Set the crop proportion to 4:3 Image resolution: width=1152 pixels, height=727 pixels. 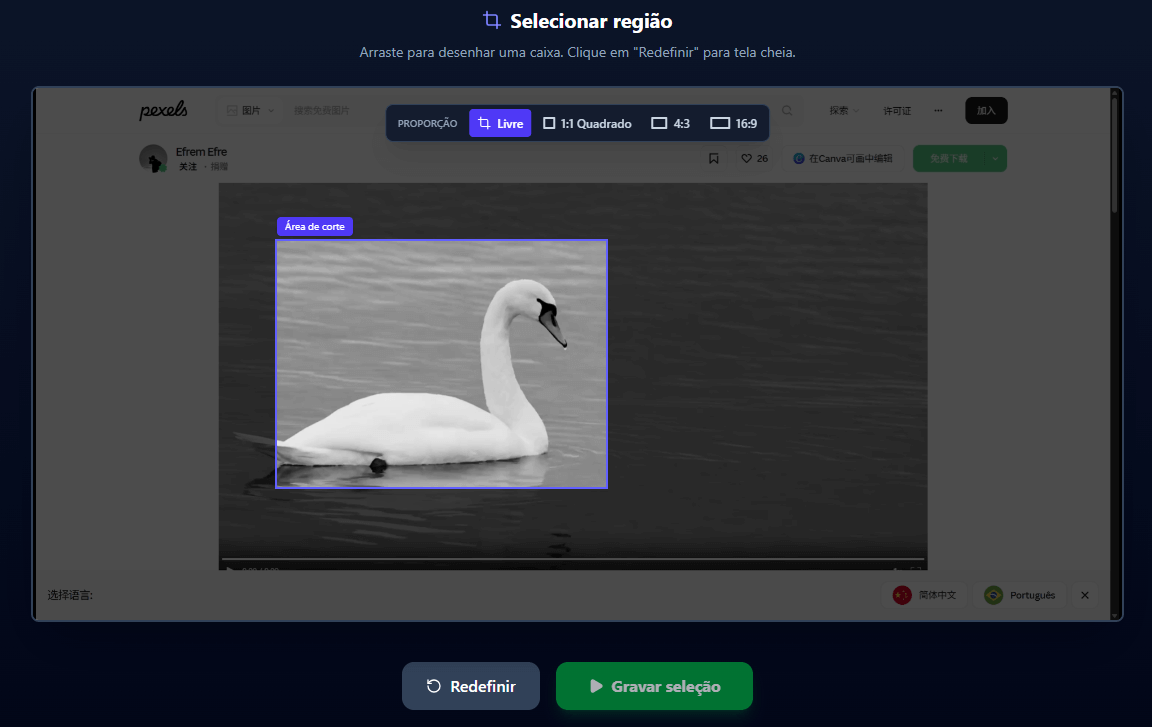pos(670,123)
